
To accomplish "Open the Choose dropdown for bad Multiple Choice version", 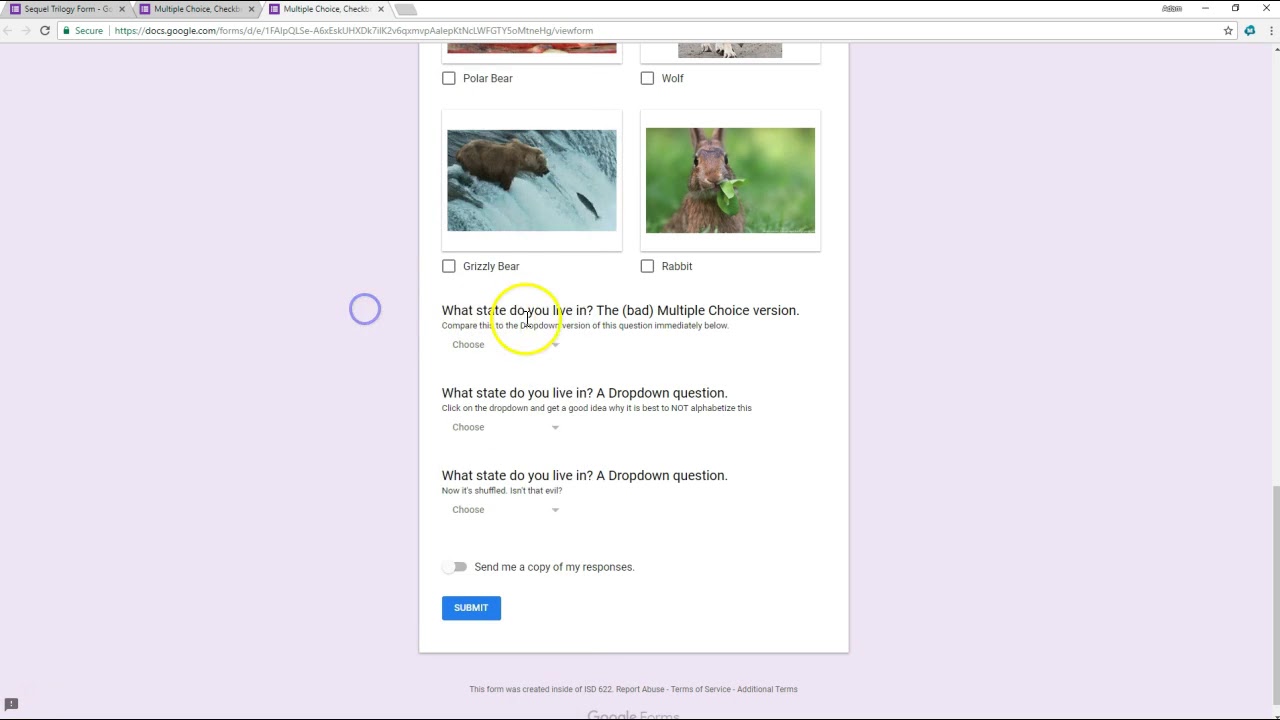I will click(x=505, y=345).
